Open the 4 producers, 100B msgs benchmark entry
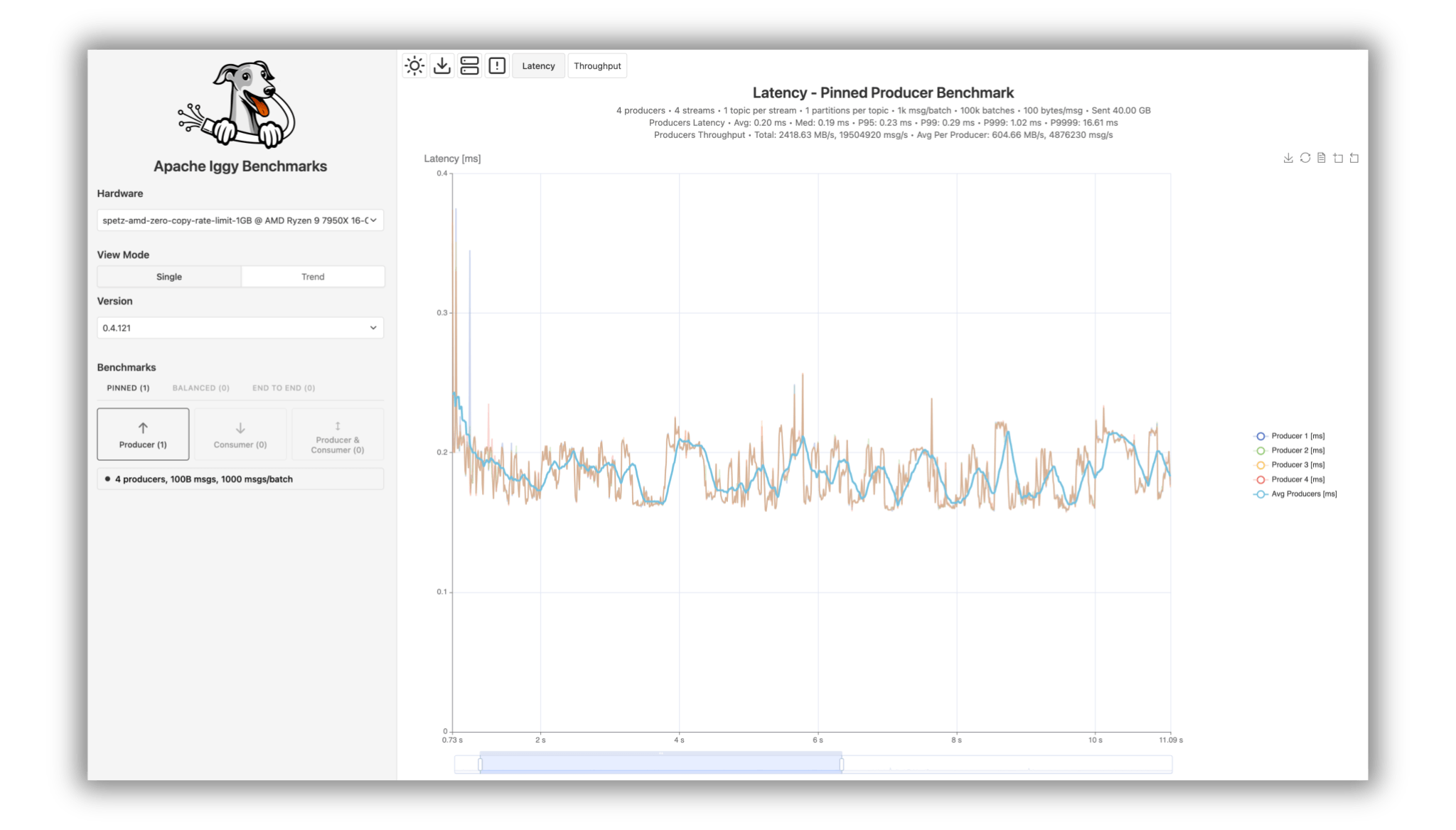 (x=240, y=479)
